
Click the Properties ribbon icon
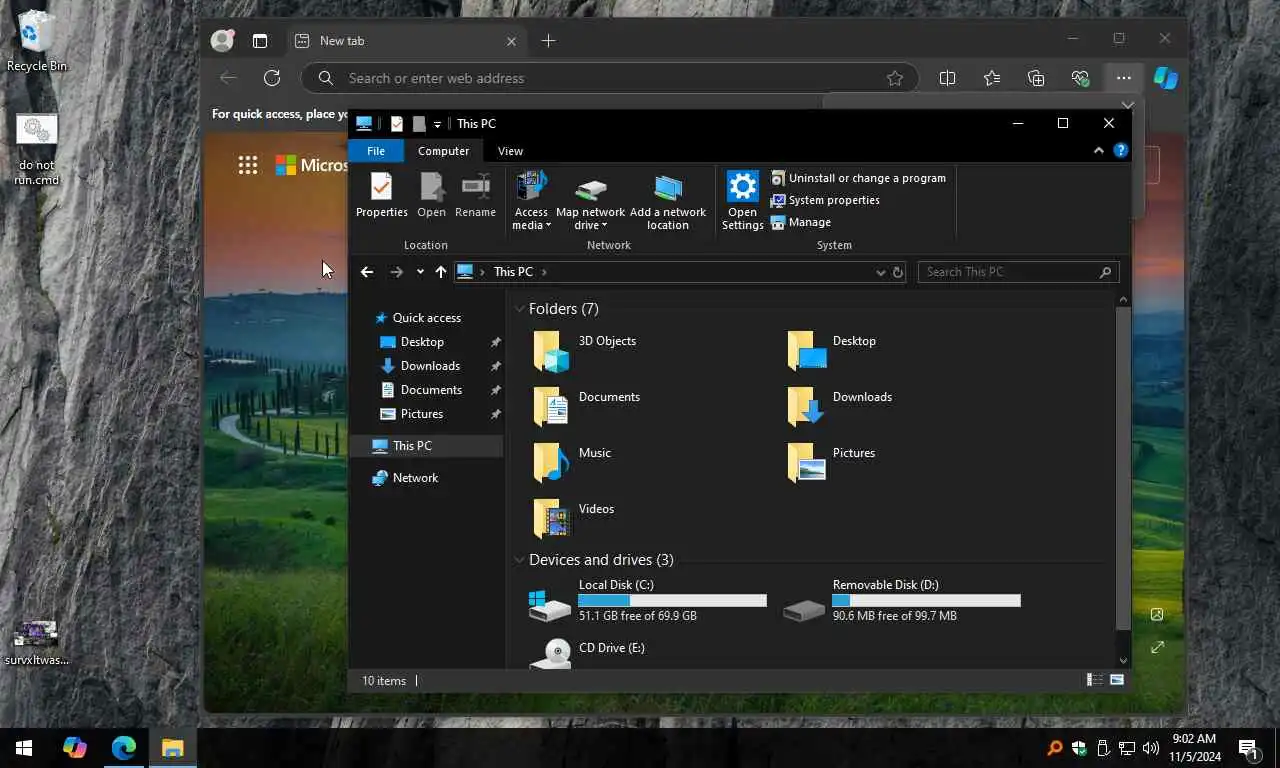coord(381,187)
